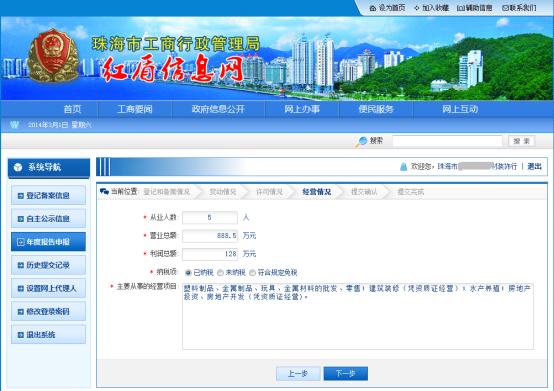Open 修改登录密码 in the sidebar

[x=48, y=312]
